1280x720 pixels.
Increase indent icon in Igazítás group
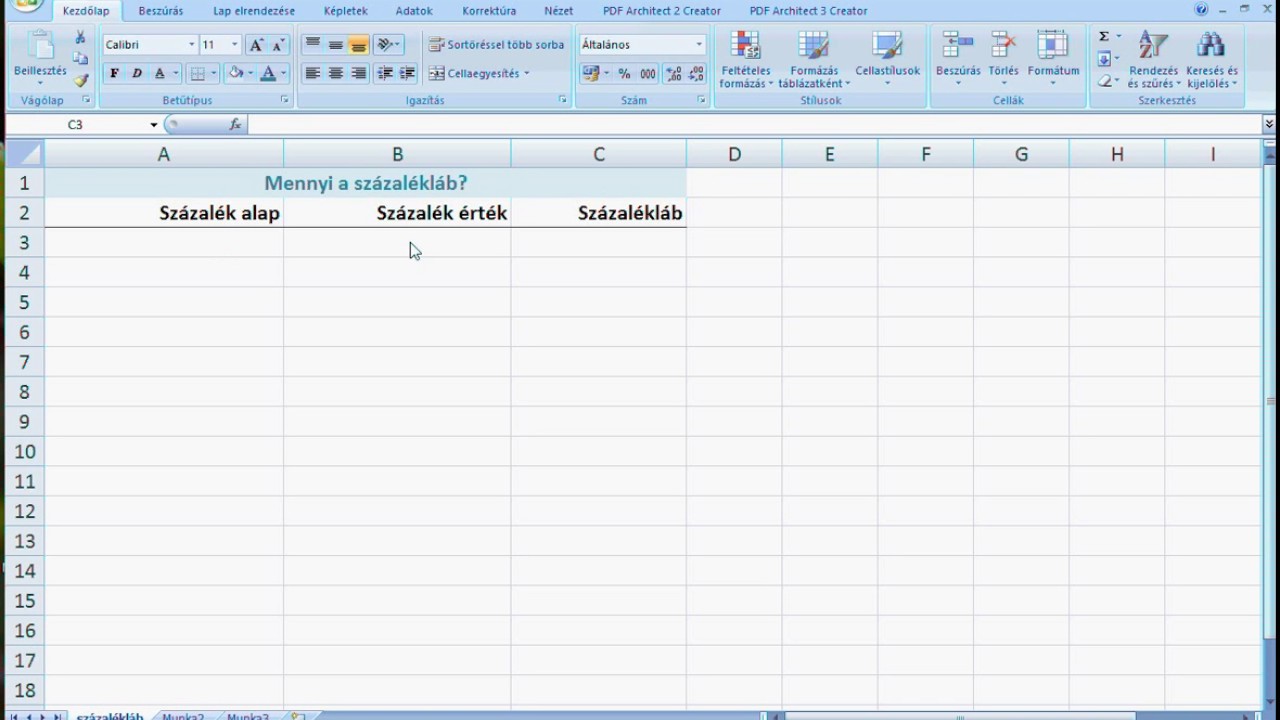(x=407, y=73)
